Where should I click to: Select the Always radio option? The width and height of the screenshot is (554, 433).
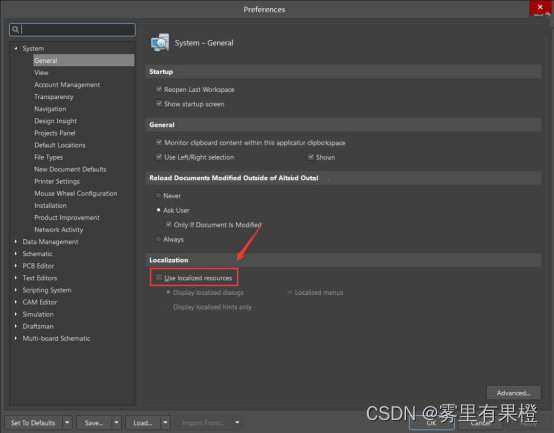(158, 239)
